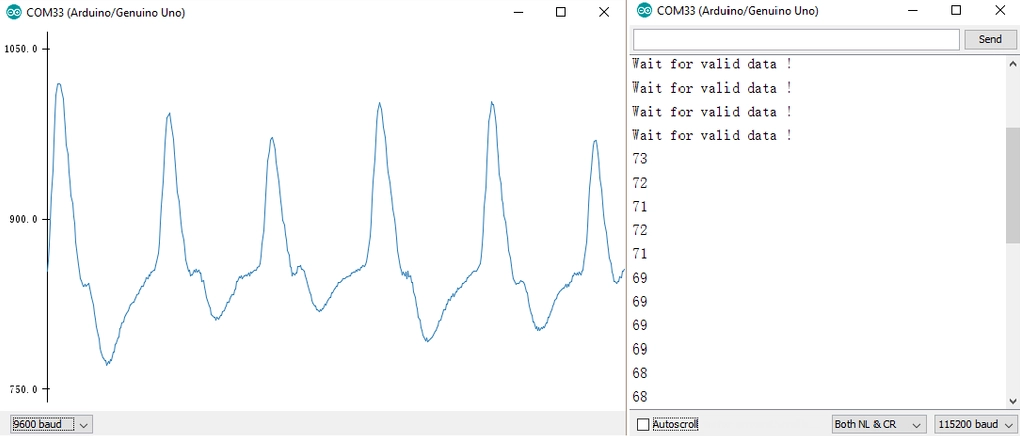Click the 73 heart rate reading line
This screenshot has height=436, width=1020.
(640, 159)
